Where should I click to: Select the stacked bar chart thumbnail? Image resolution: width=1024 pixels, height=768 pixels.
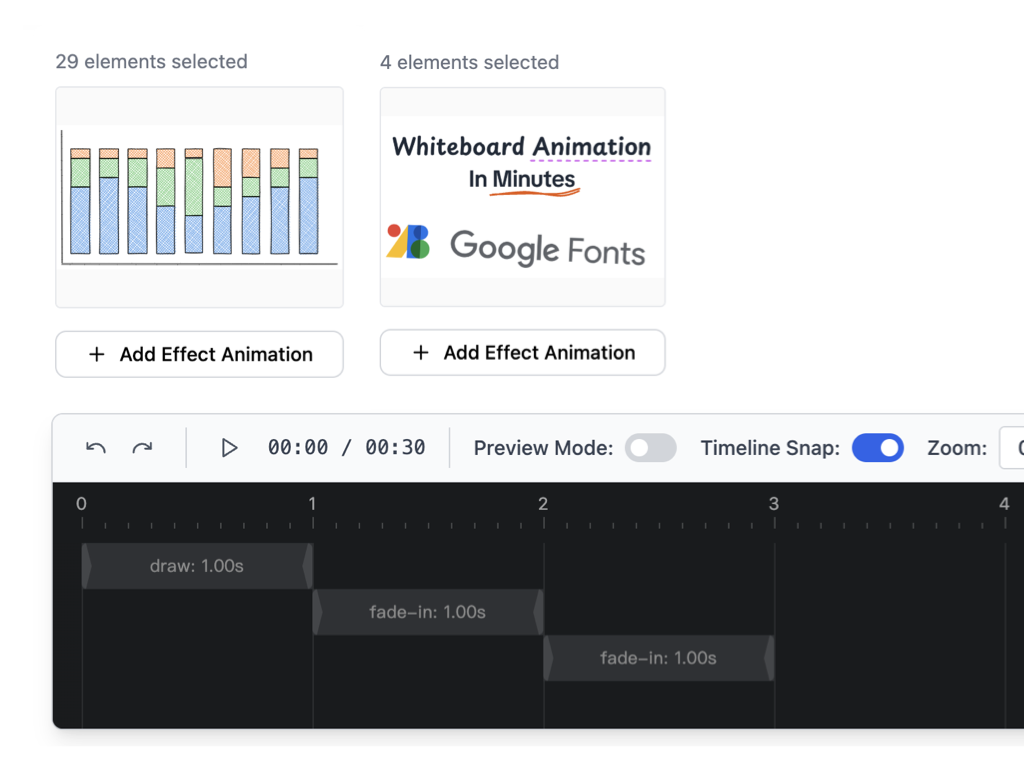pyautogui.click(x=199, y=197)
